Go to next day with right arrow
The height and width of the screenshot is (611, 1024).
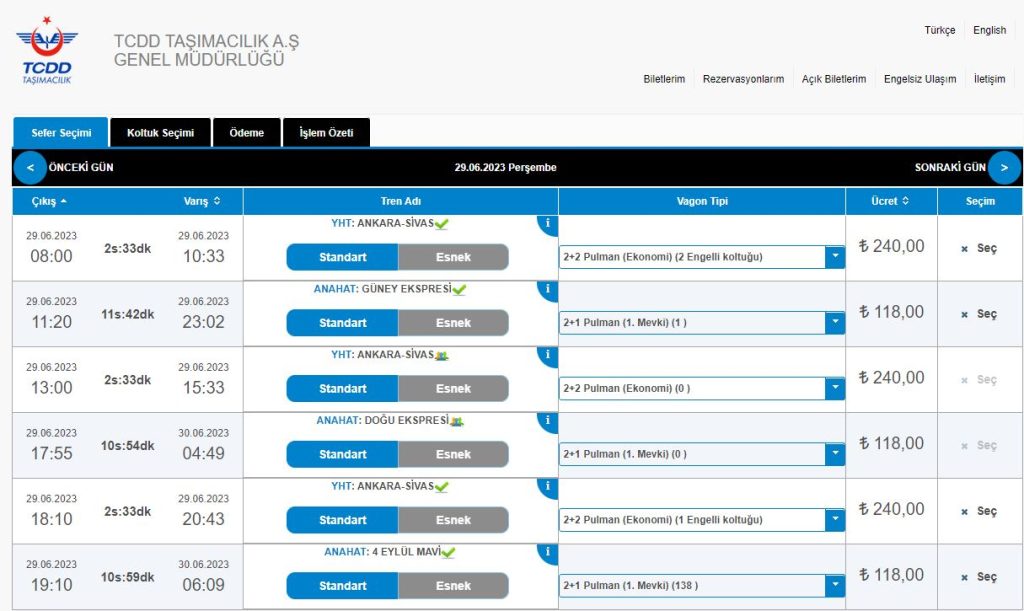1004,168
